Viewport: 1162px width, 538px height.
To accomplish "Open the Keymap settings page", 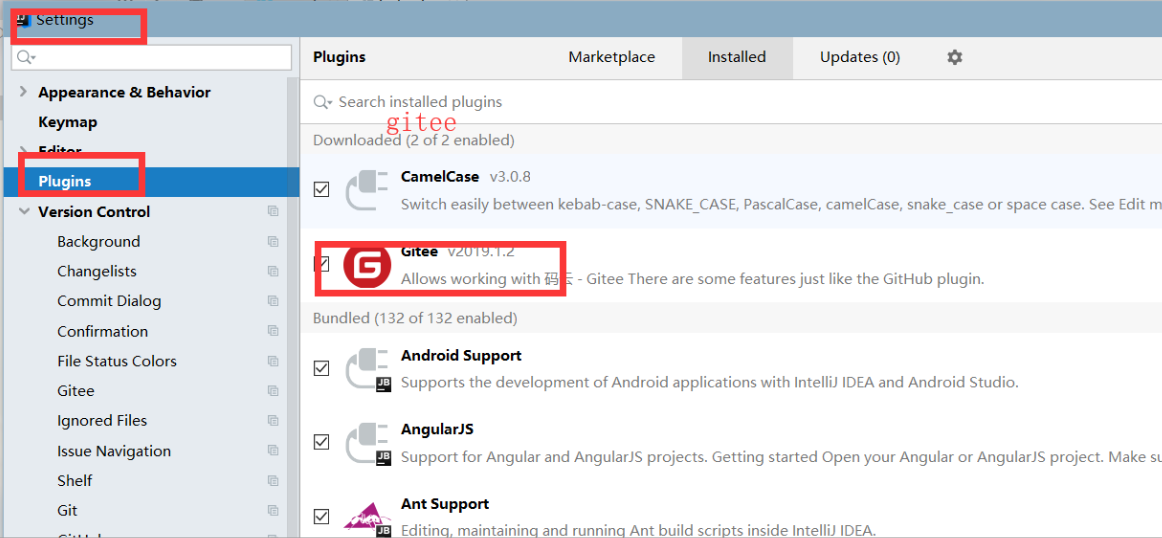I will coord(68,122).
